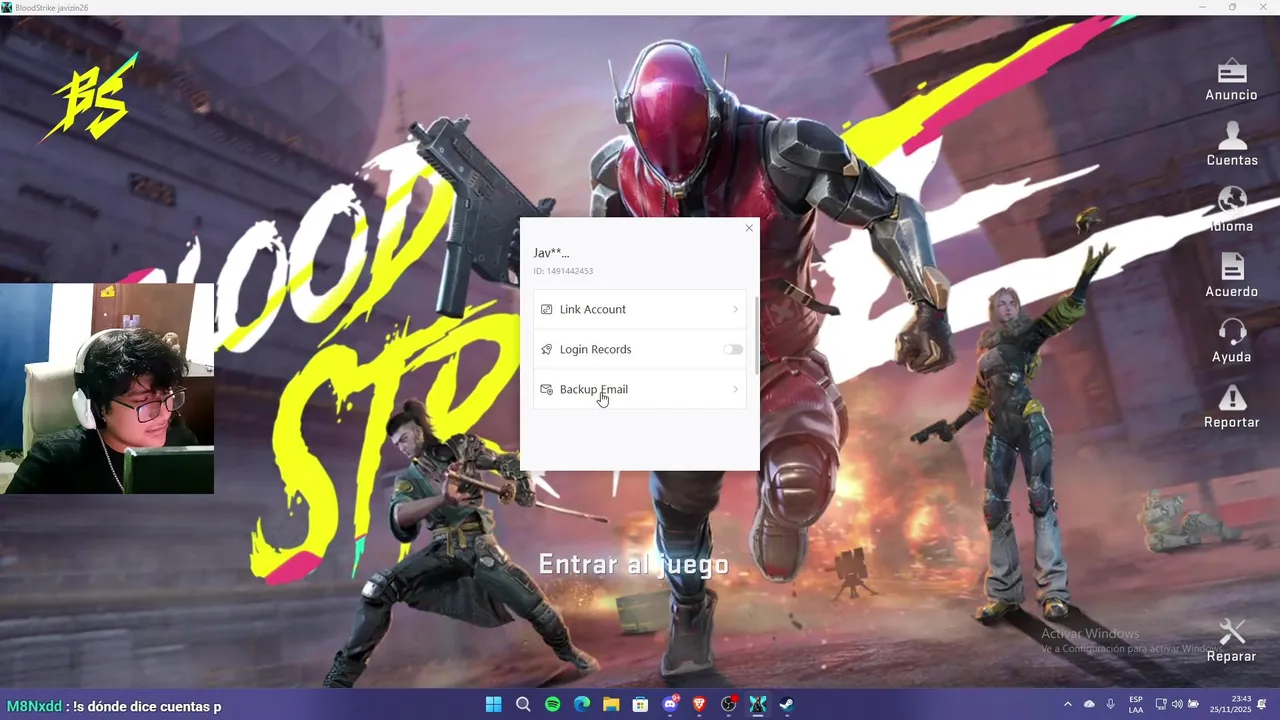Click the Login Records rocket icon
This screenshot has height=720, width=1280.
[x=546, y=349]
